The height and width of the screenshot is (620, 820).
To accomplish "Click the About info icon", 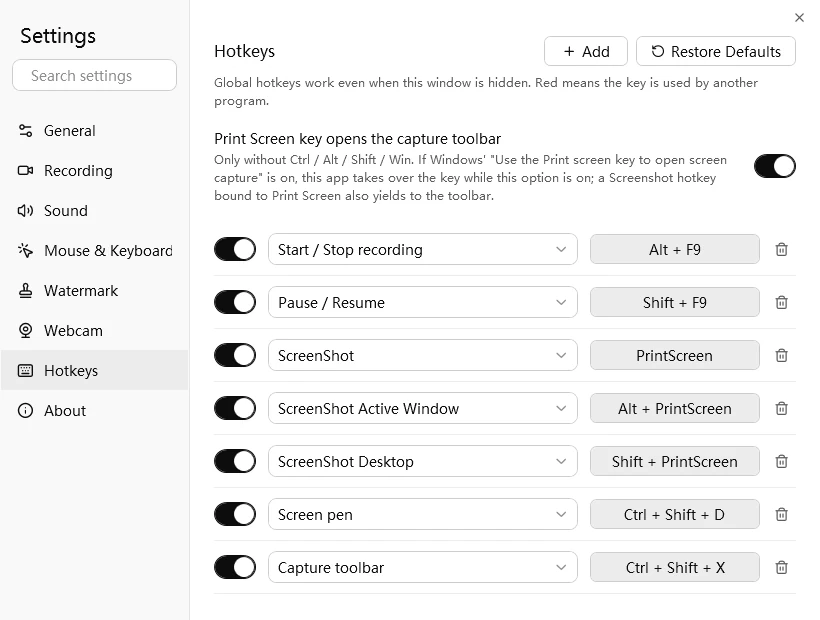I will [x=25, y=410].
